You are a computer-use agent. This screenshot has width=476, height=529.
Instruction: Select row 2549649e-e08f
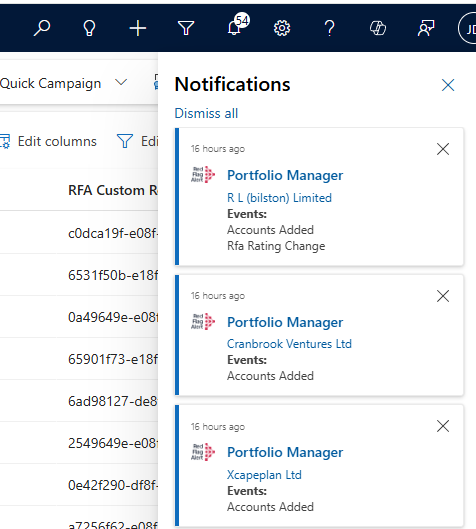tap(113, 443)
